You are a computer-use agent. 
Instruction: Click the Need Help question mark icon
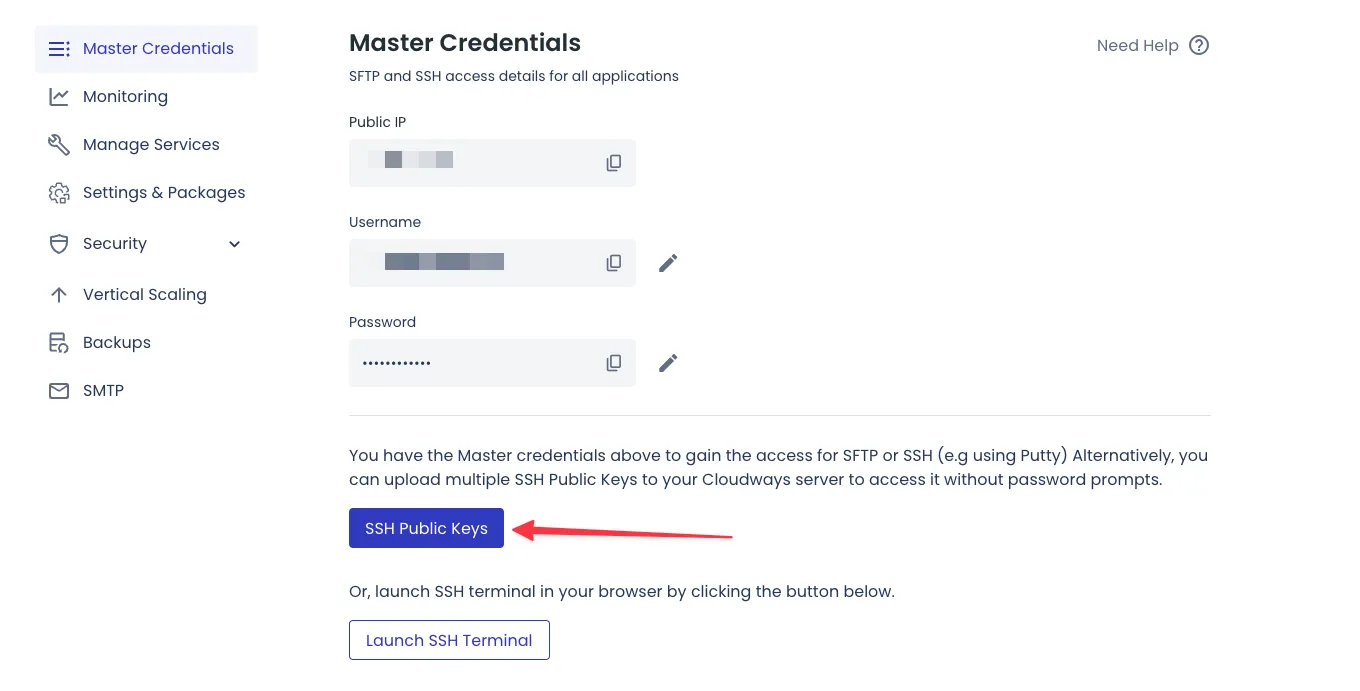[x=1199, y=46]
